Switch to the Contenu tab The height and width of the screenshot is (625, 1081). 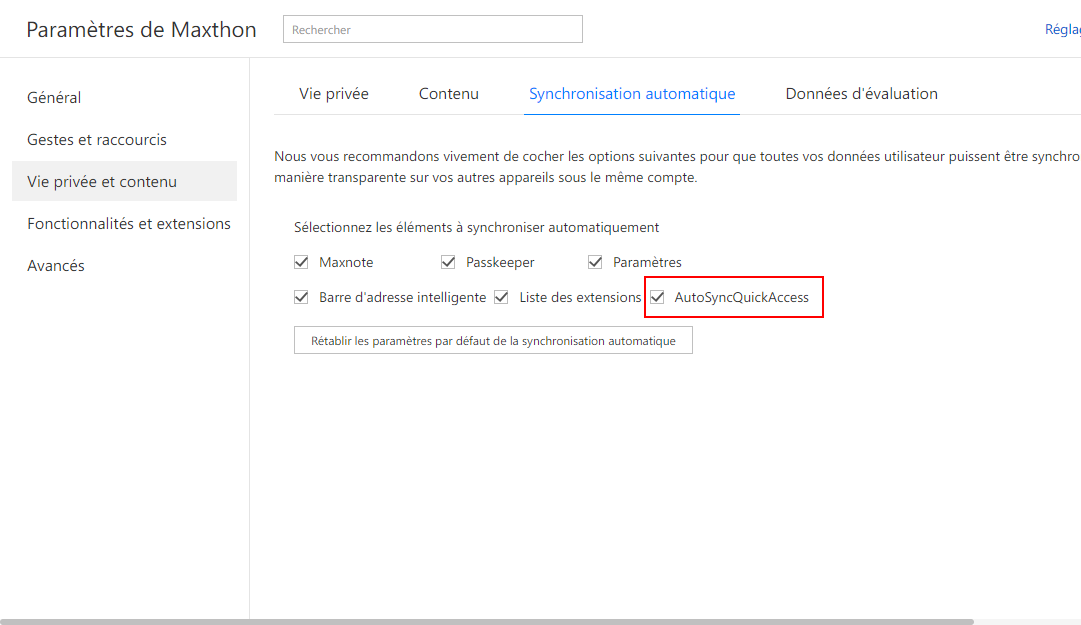point(449,94)
